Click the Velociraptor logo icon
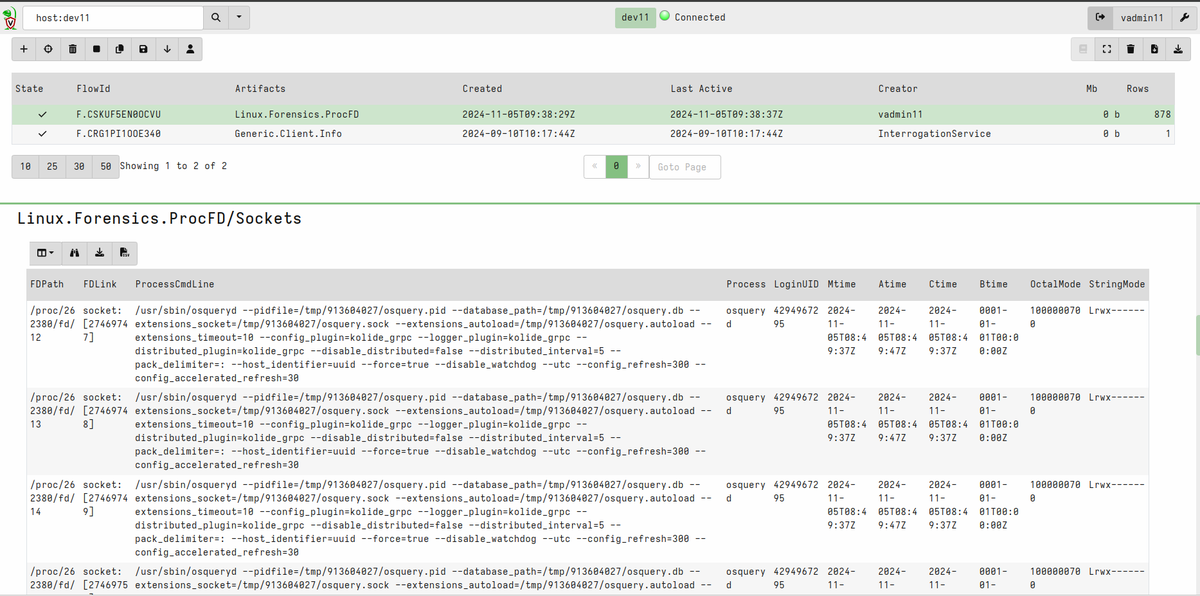 [x=12, y=18]
